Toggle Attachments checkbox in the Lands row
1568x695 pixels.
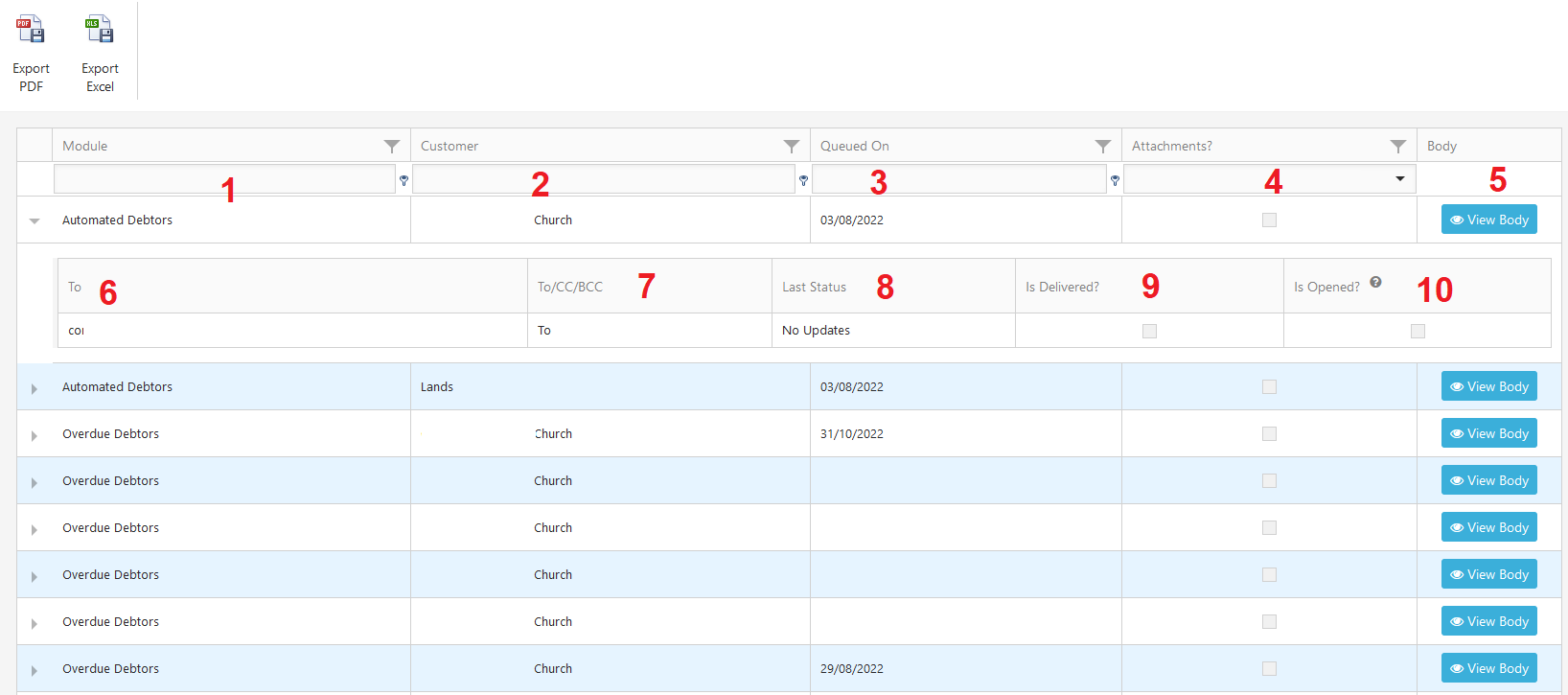pos(1269,386)
